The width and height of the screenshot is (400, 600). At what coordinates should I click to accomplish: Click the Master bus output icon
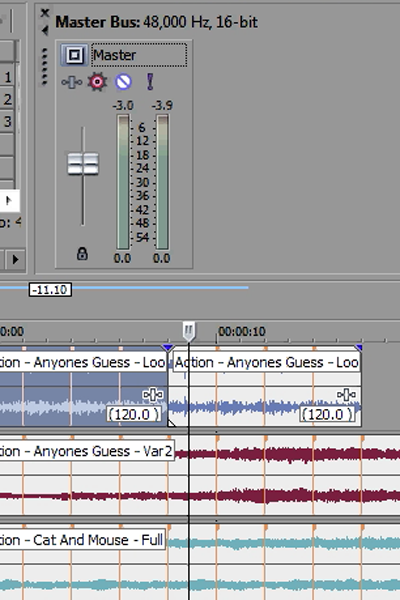coord(74,55)
